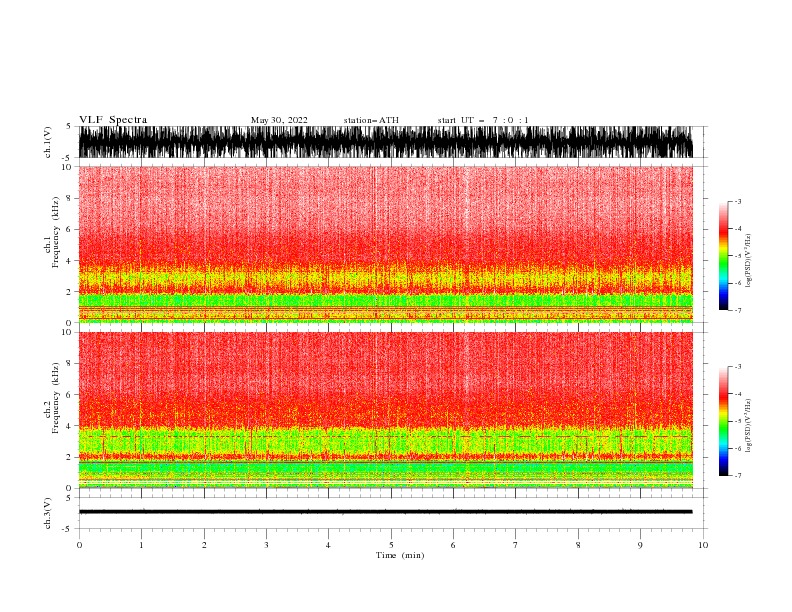Click the "-5" label on lower color bar
The height and width of the screenshot is (612, 792).
point(738,421)
